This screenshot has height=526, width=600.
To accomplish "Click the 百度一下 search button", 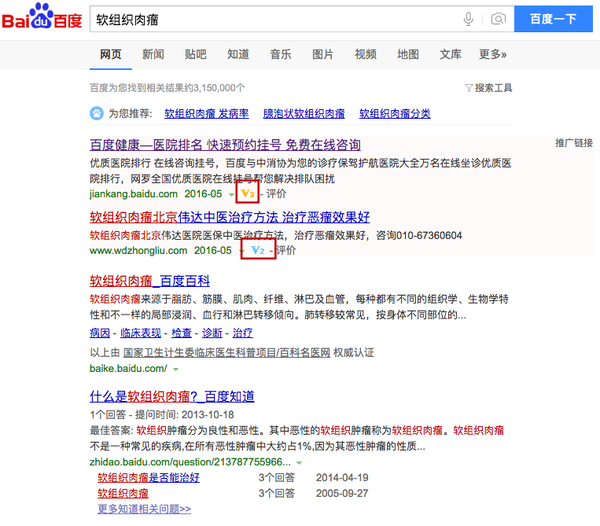I will [553, 19].
